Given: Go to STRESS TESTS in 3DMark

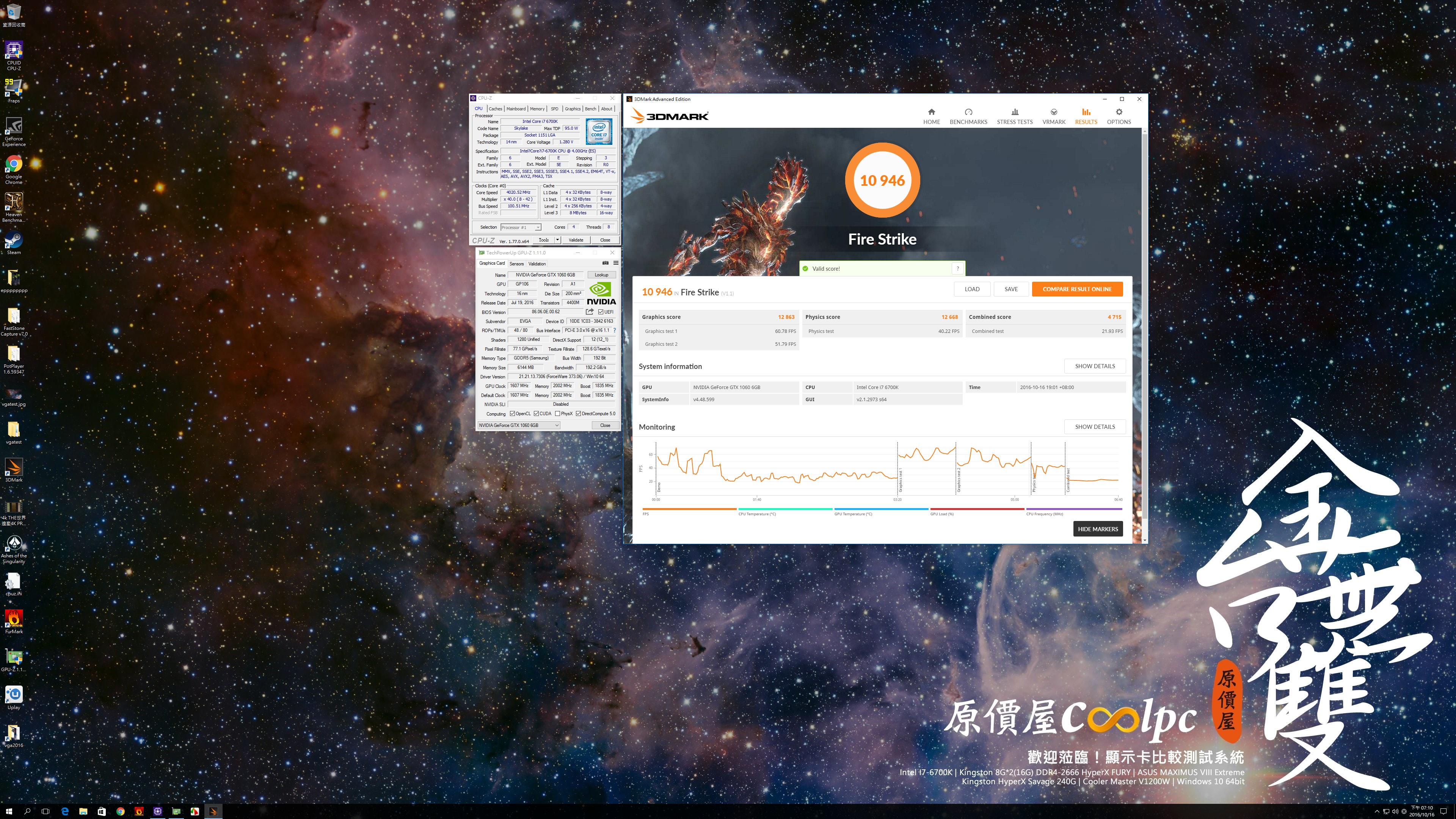Looking at the screenshot, I should [1015, 116].
